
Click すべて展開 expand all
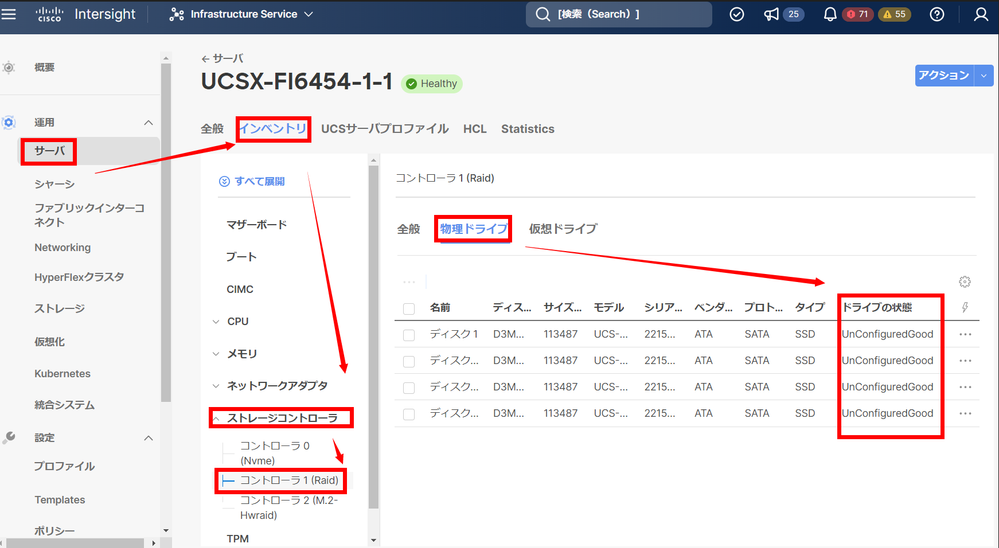click(x=252, y=182)
